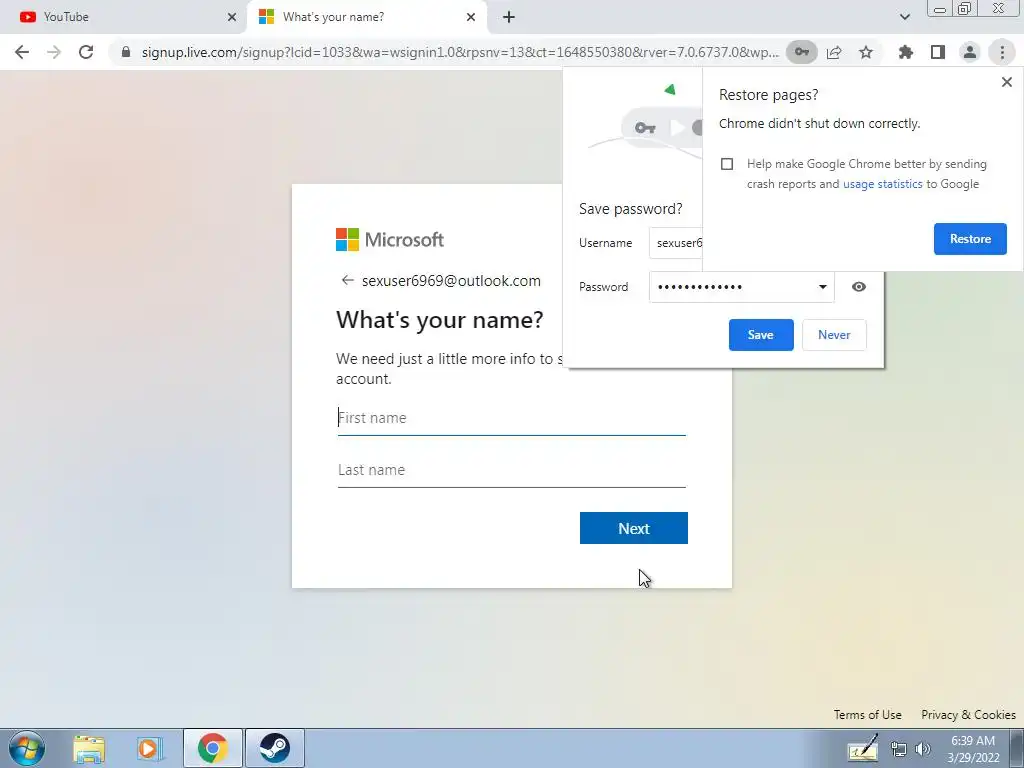Open the Chrome three-dot menu

[x=1002, y=52]
